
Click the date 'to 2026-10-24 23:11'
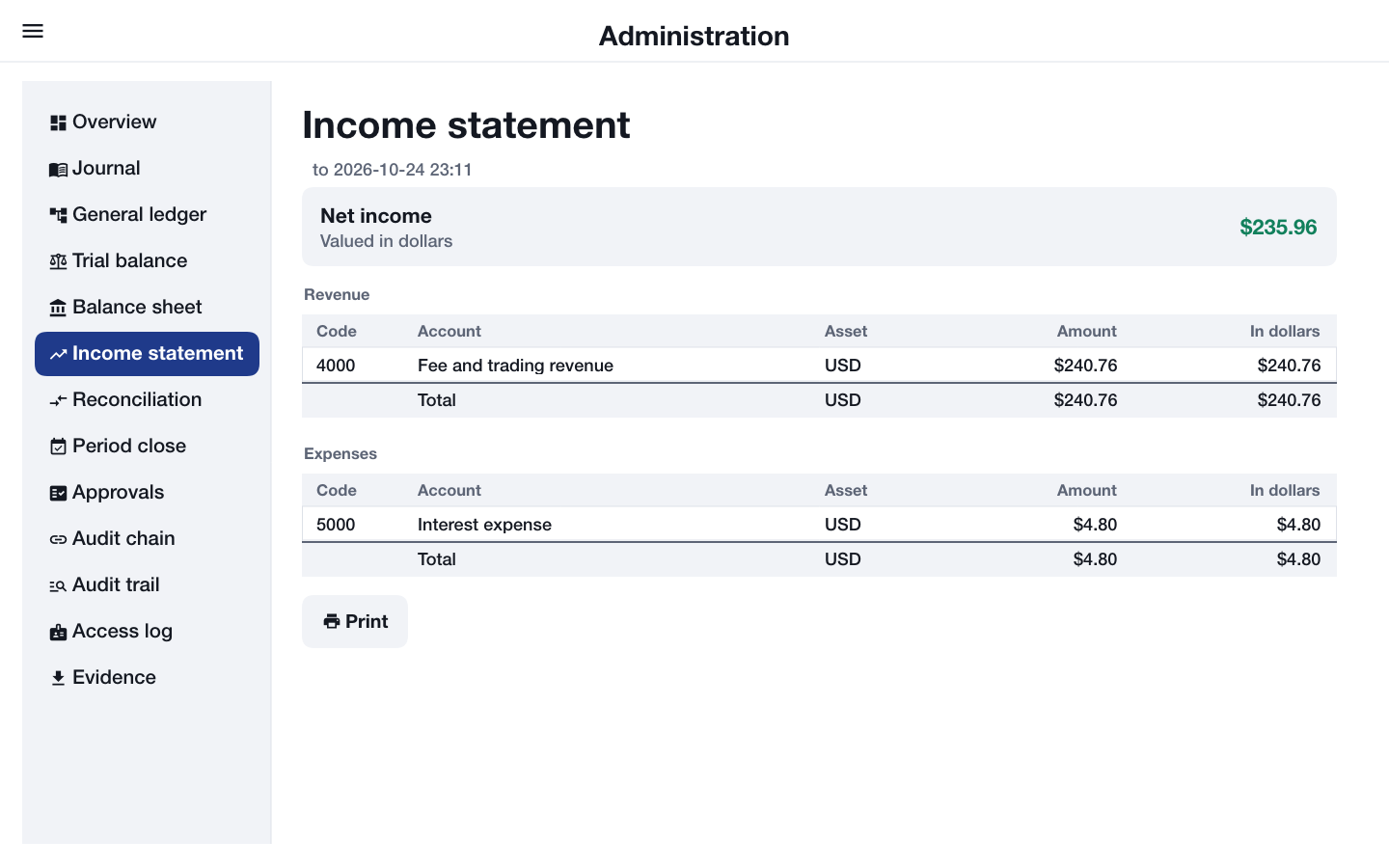point(393,170)
